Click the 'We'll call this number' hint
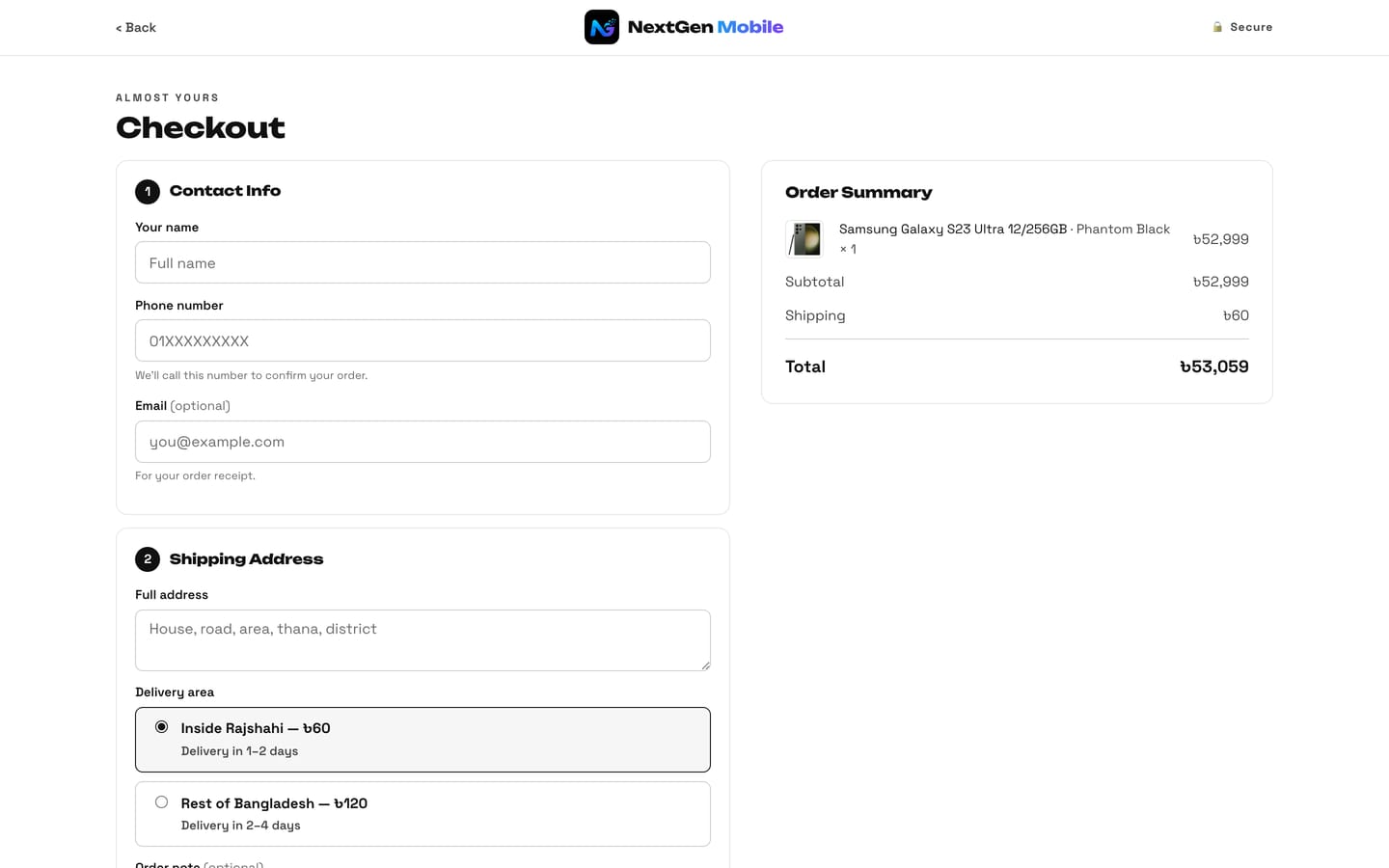The width and height of the screenshot is (1389, 868). coord(251,375)
